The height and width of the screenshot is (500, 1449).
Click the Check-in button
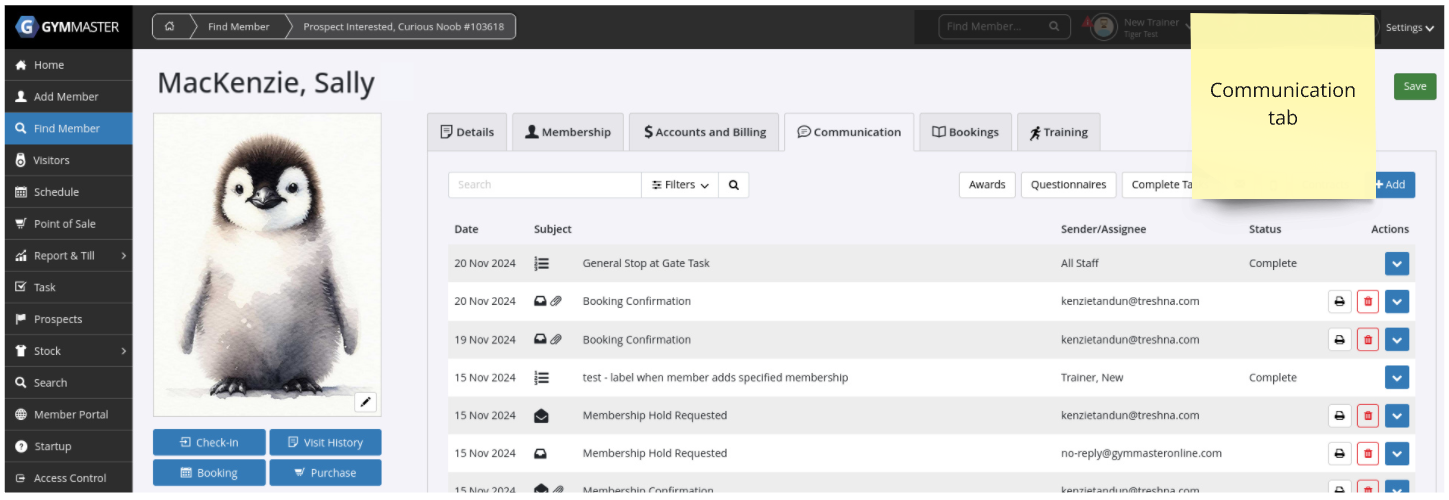click(209, 442)
